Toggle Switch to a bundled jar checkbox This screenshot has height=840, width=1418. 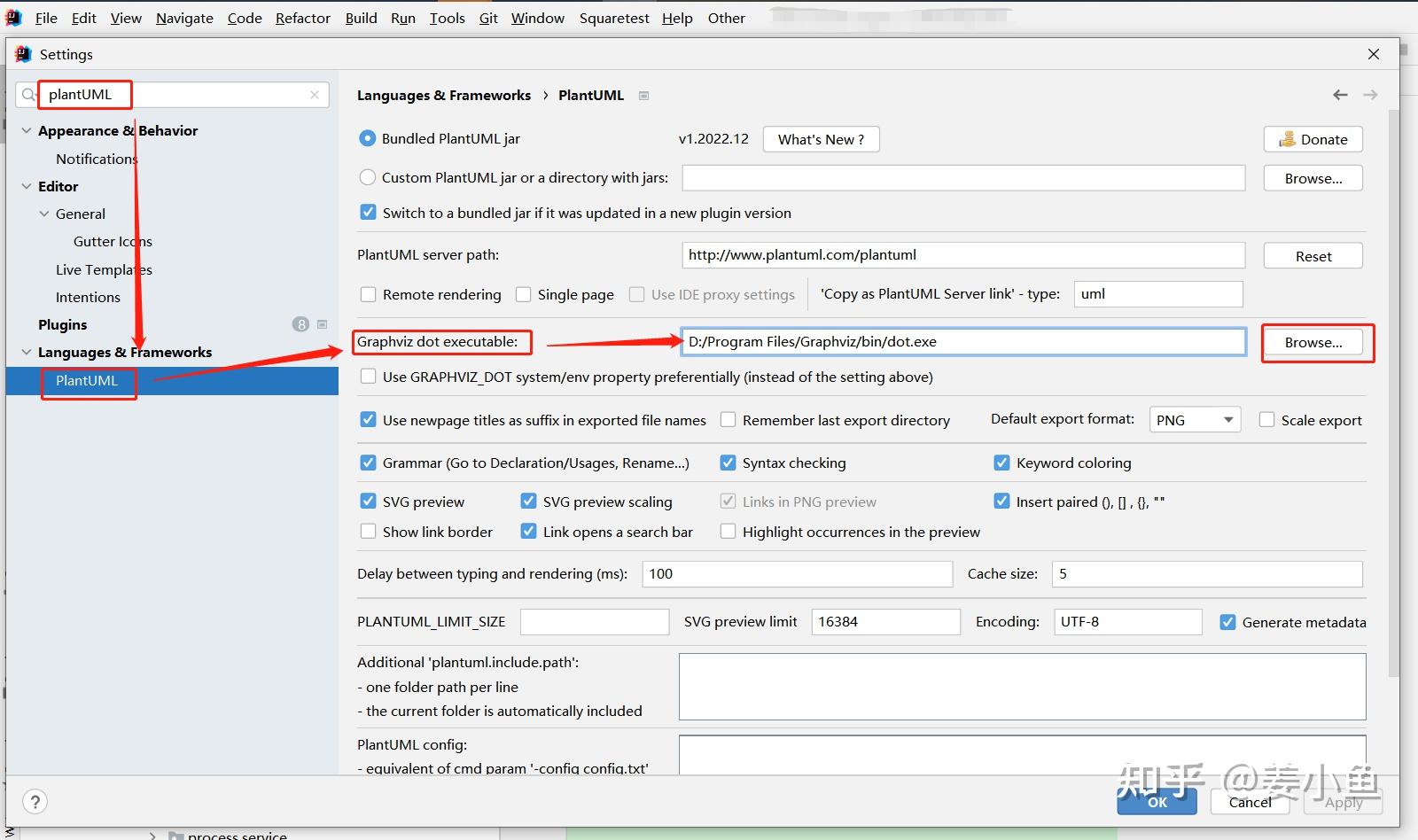[368, 213]
